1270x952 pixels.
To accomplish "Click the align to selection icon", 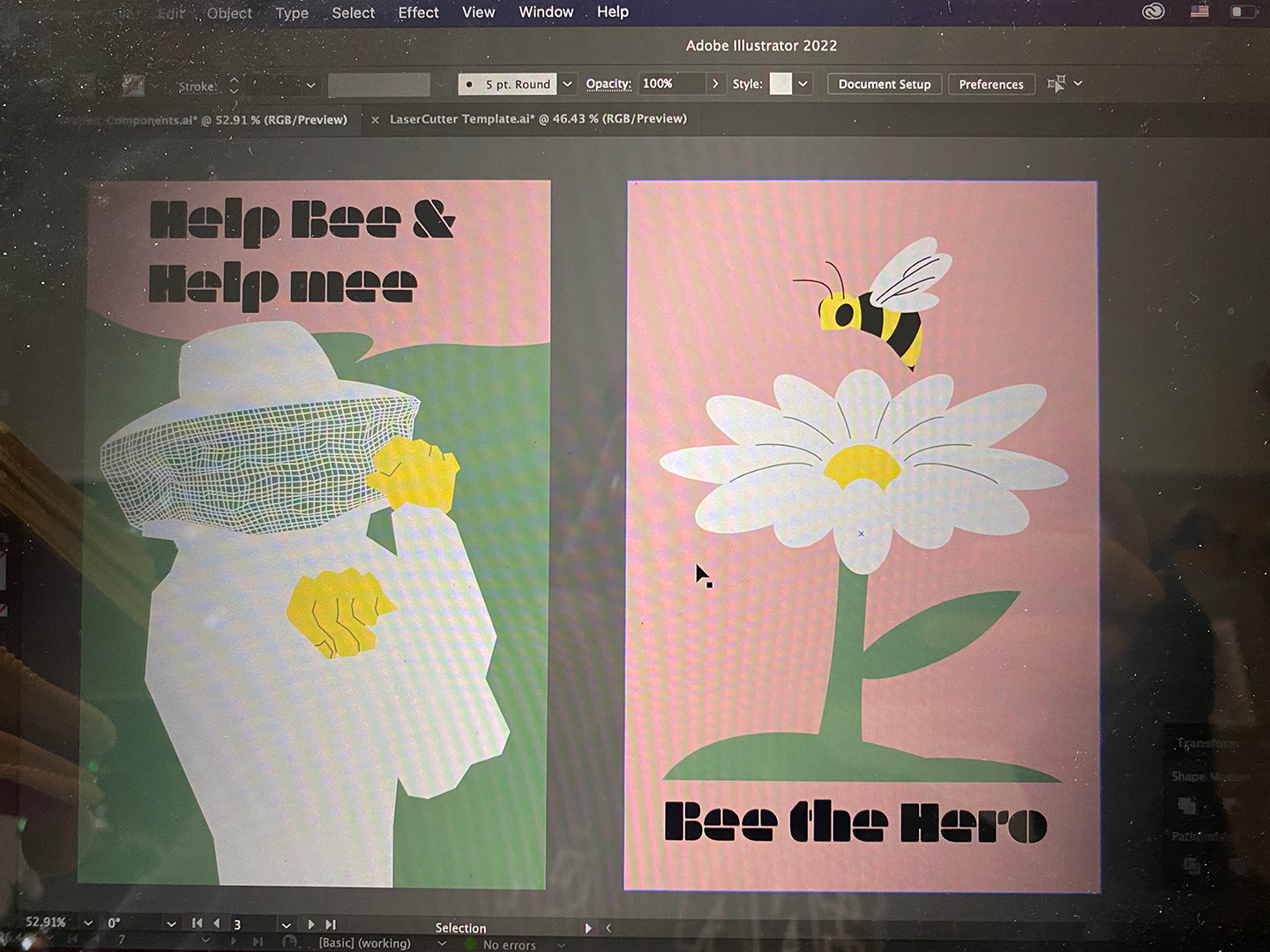I will click(1056, 84).
